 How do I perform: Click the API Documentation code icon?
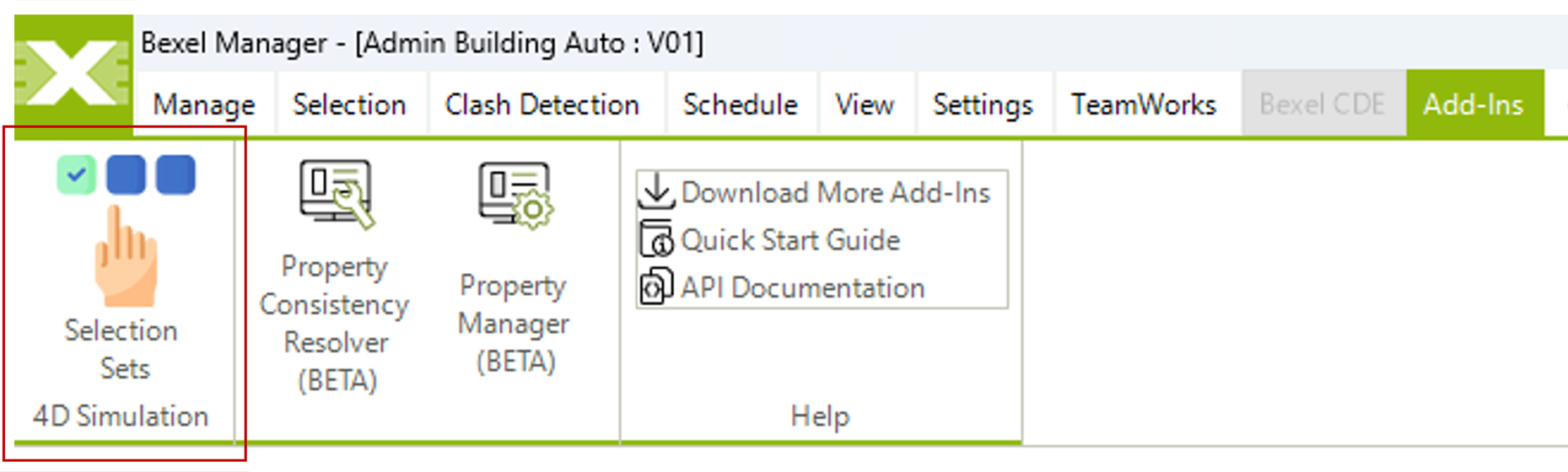click(655, 287)
